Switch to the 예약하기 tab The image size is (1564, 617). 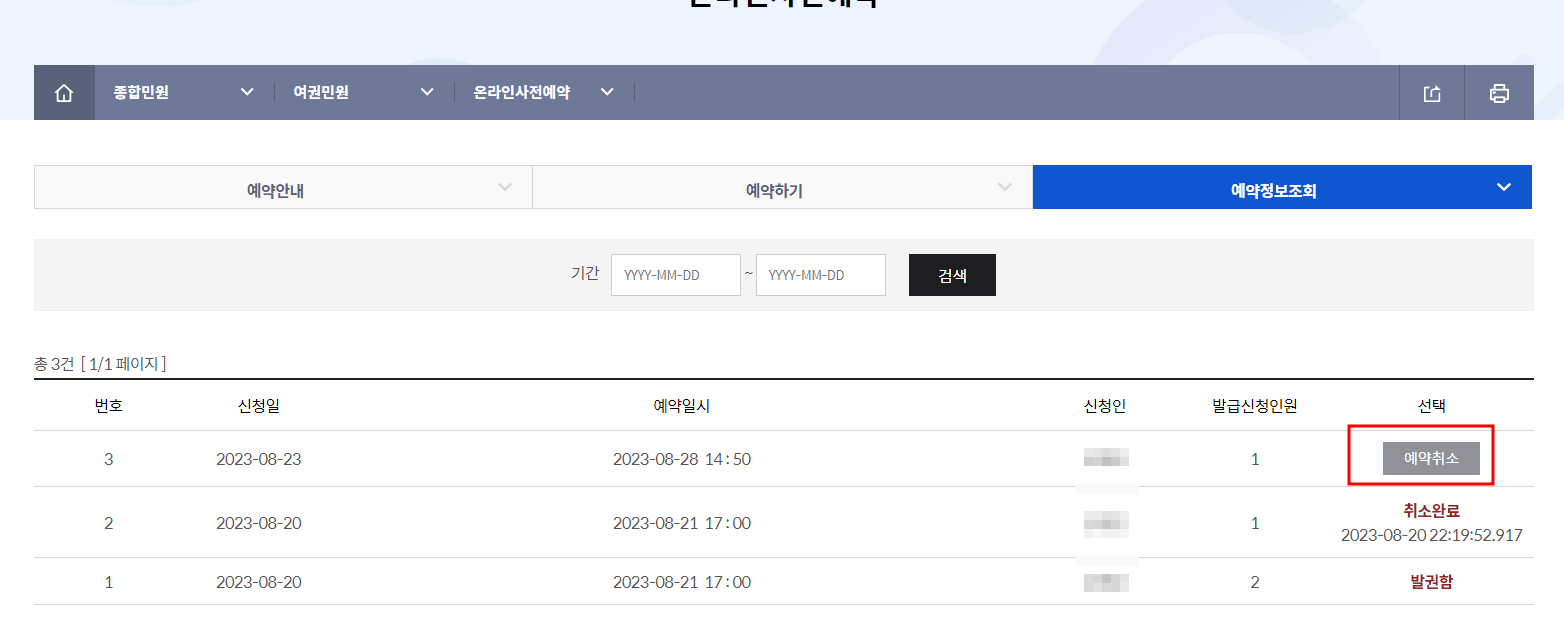click(x=782, y=187)
